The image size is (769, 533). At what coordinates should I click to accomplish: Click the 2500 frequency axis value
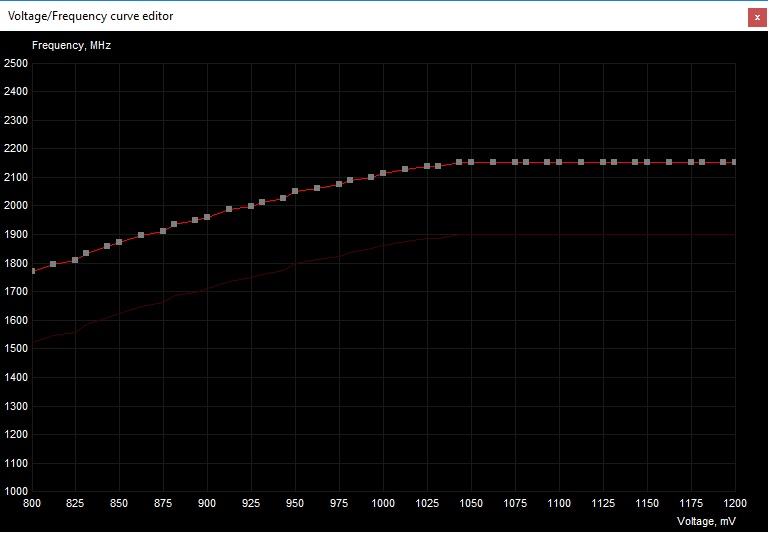[16, 63]
